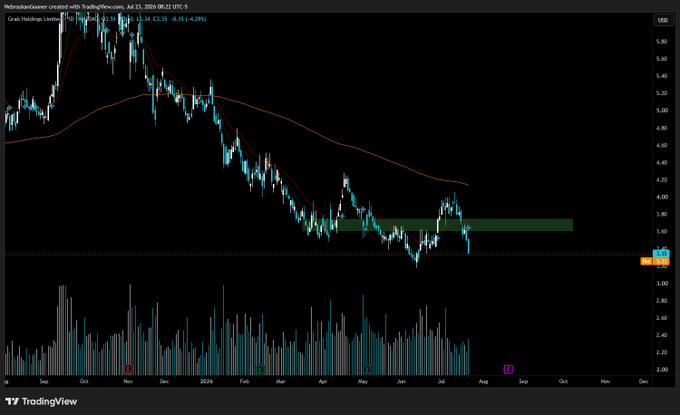Click the orange Pre 3.33 pre-market tag
The width and height of the screenshot is (680, 415).
[655, 261]
